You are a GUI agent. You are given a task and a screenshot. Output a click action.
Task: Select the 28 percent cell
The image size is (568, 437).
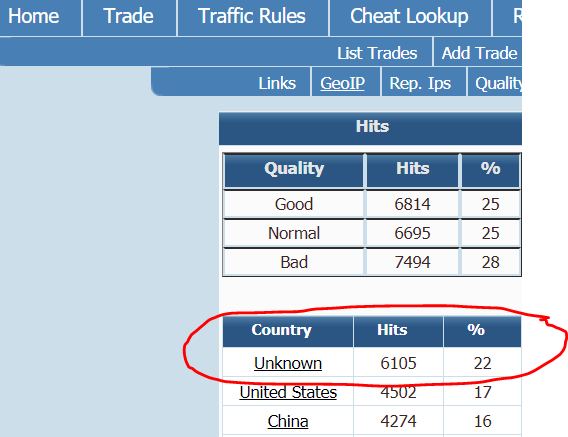coord(490,262)
